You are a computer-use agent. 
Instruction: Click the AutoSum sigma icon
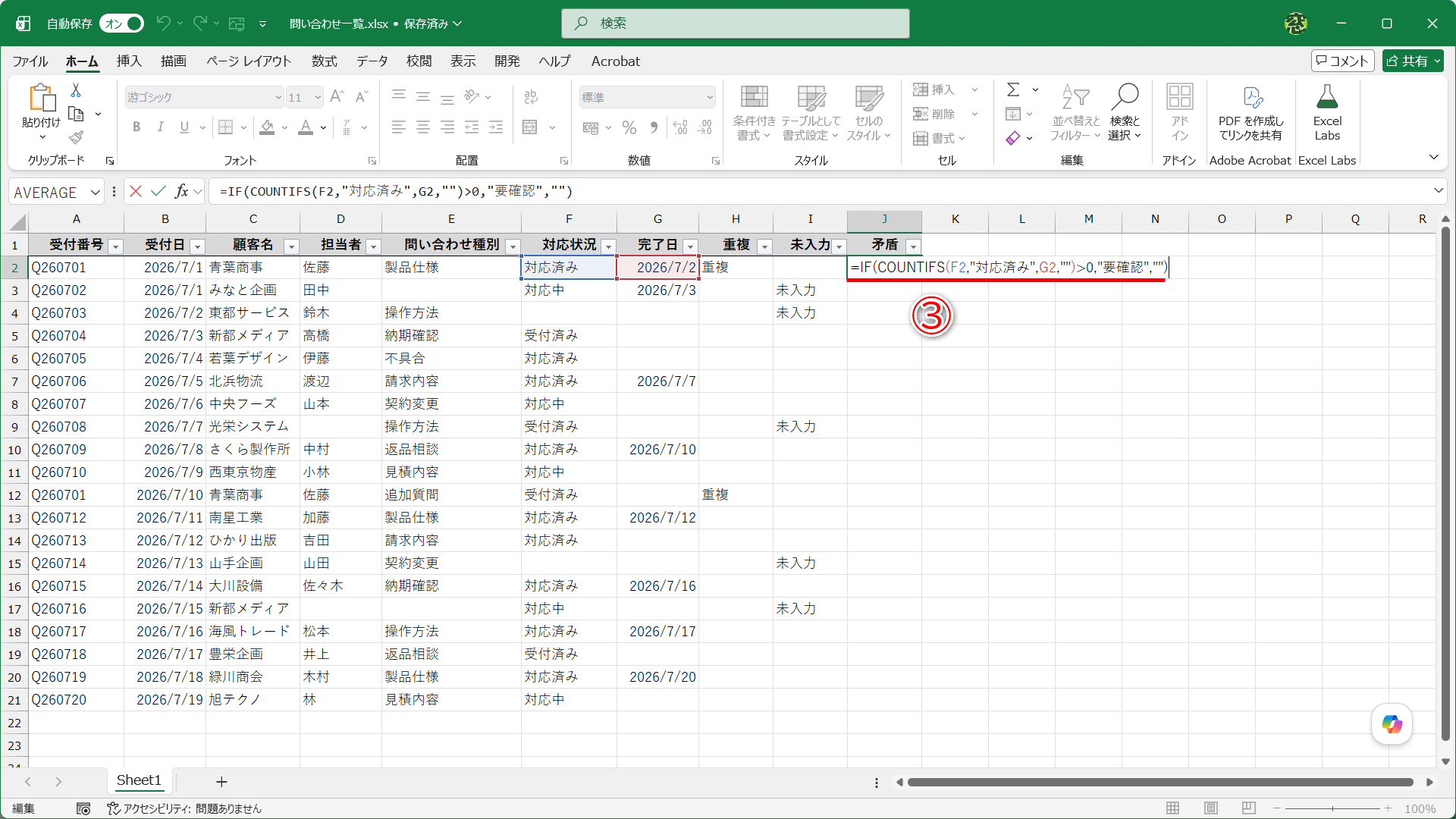[1013, 89]
